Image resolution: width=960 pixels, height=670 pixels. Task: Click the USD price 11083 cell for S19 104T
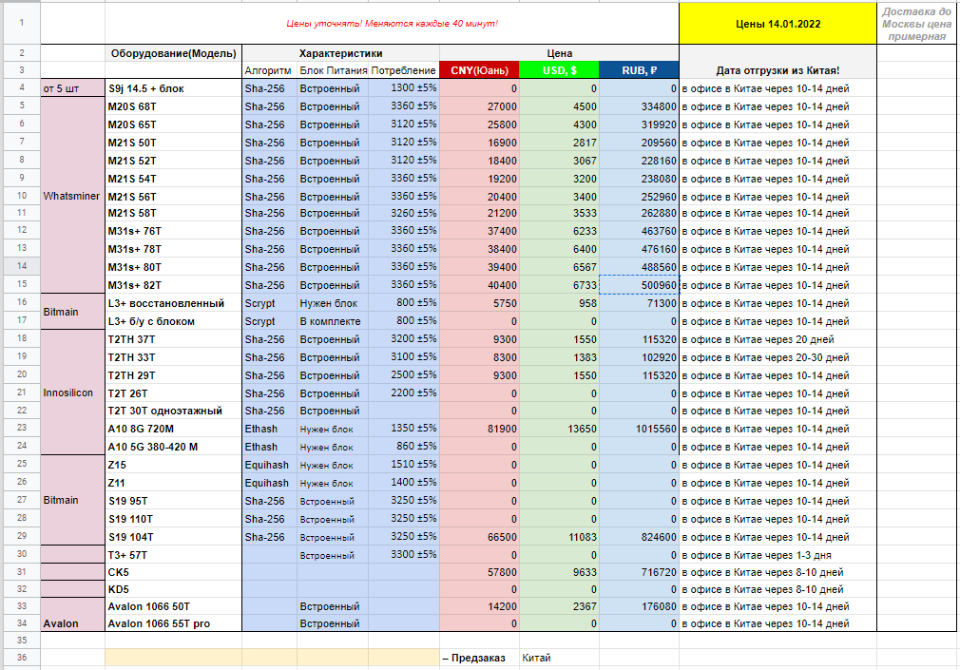point(559,536)
